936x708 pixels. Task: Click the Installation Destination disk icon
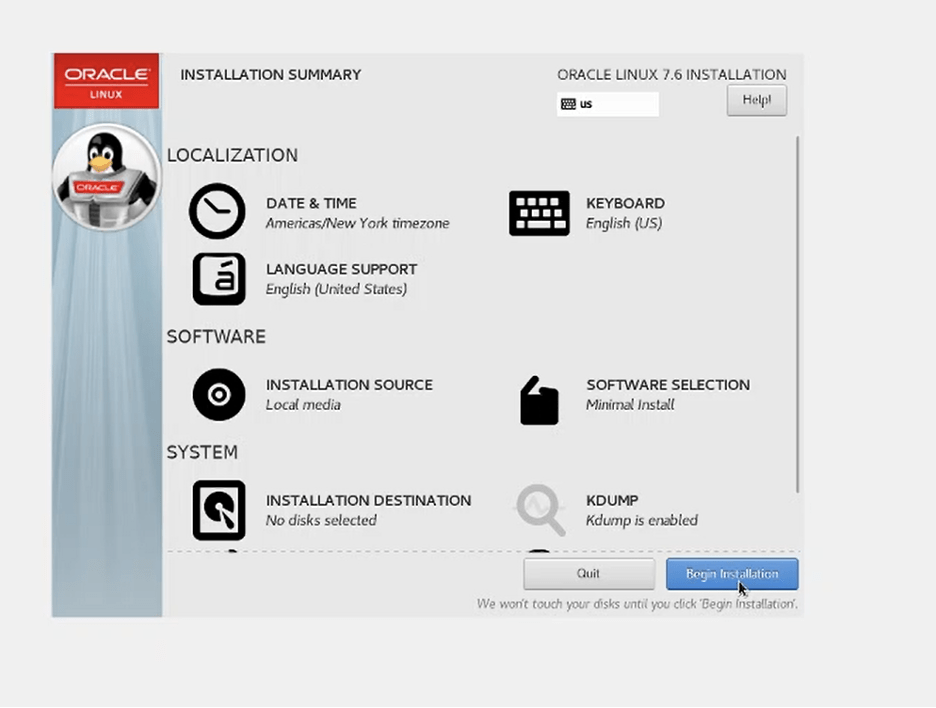(x=218, y=510)
